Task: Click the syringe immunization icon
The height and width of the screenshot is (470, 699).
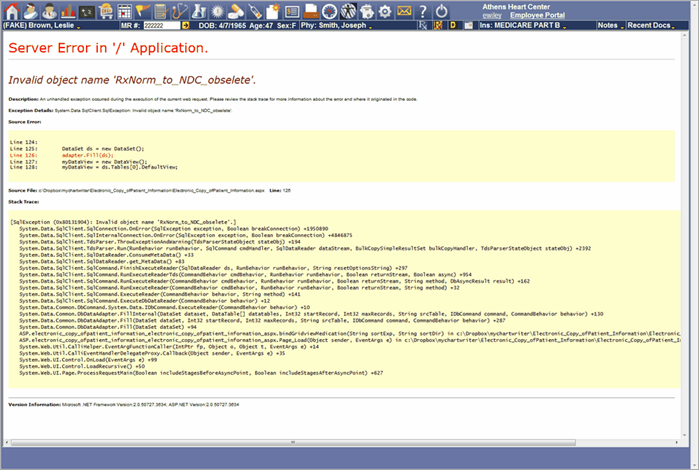Action: (x=254, y=10)
